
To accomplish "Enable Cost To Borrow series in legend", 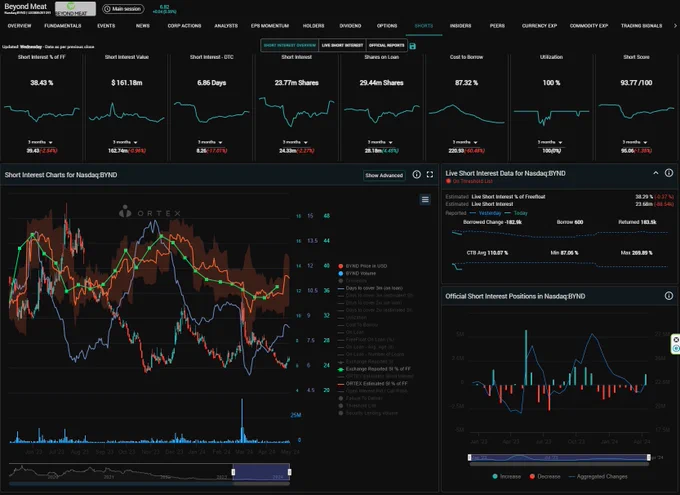I will click(x=358, y=325).
